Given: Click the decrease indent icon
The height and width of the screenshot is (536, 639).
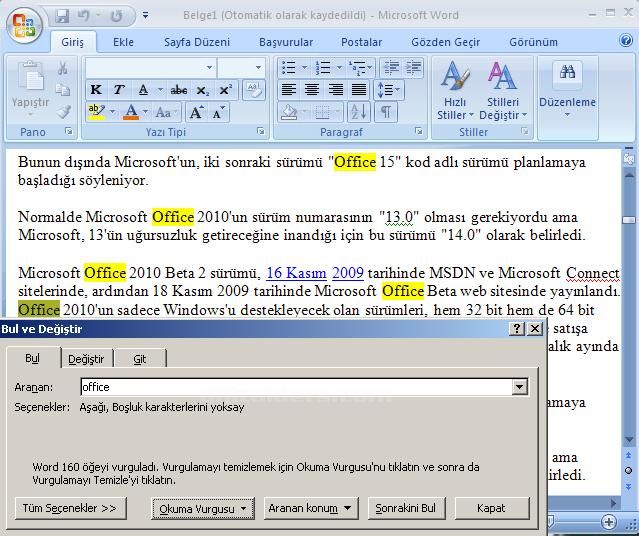Looking at the screenshot, I should [x=391, y=68].
